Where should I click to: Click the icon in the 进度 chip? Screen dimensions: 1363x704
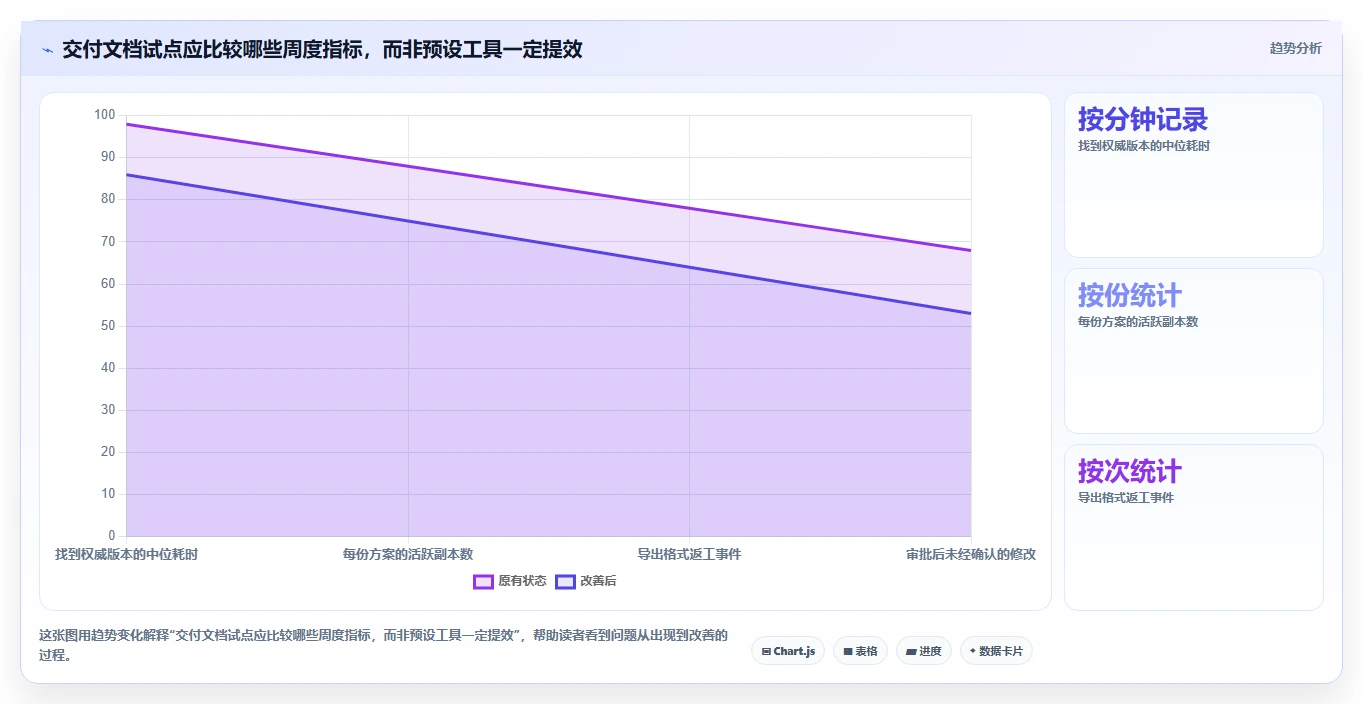(x=911, y=651)
